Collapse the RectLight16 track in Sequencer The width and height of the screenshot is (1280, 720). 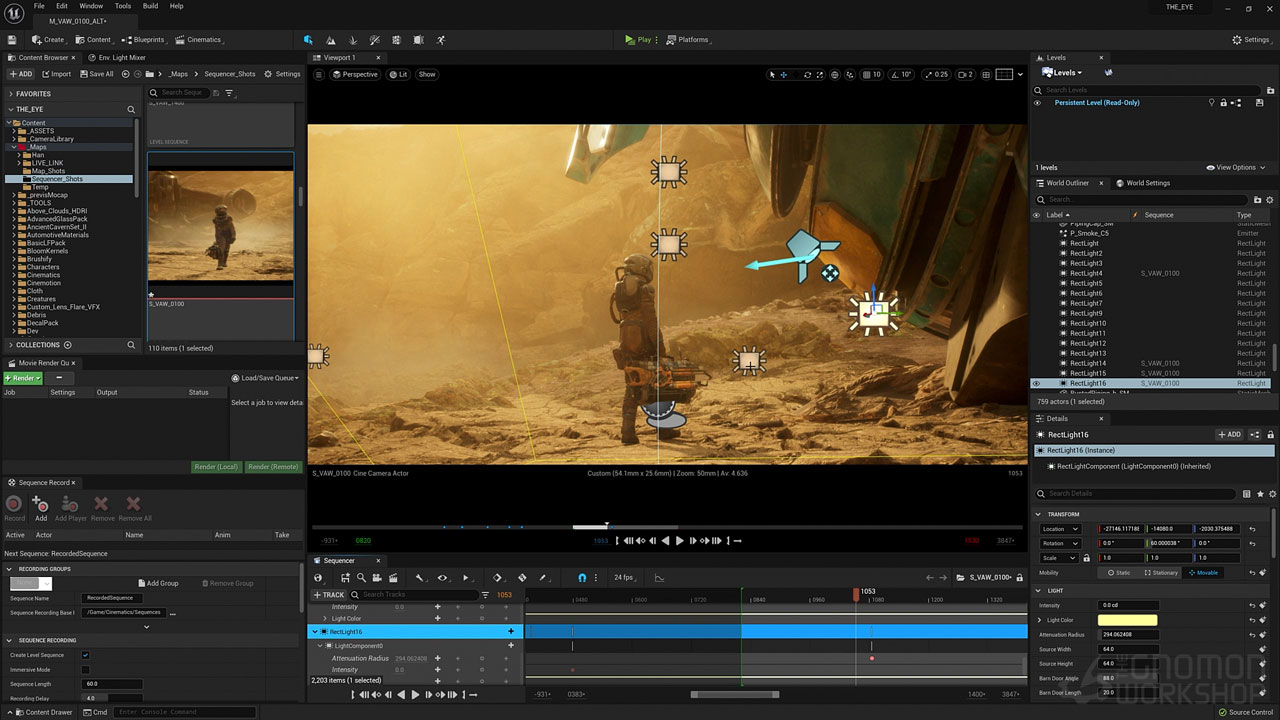(x=315, y=632)
